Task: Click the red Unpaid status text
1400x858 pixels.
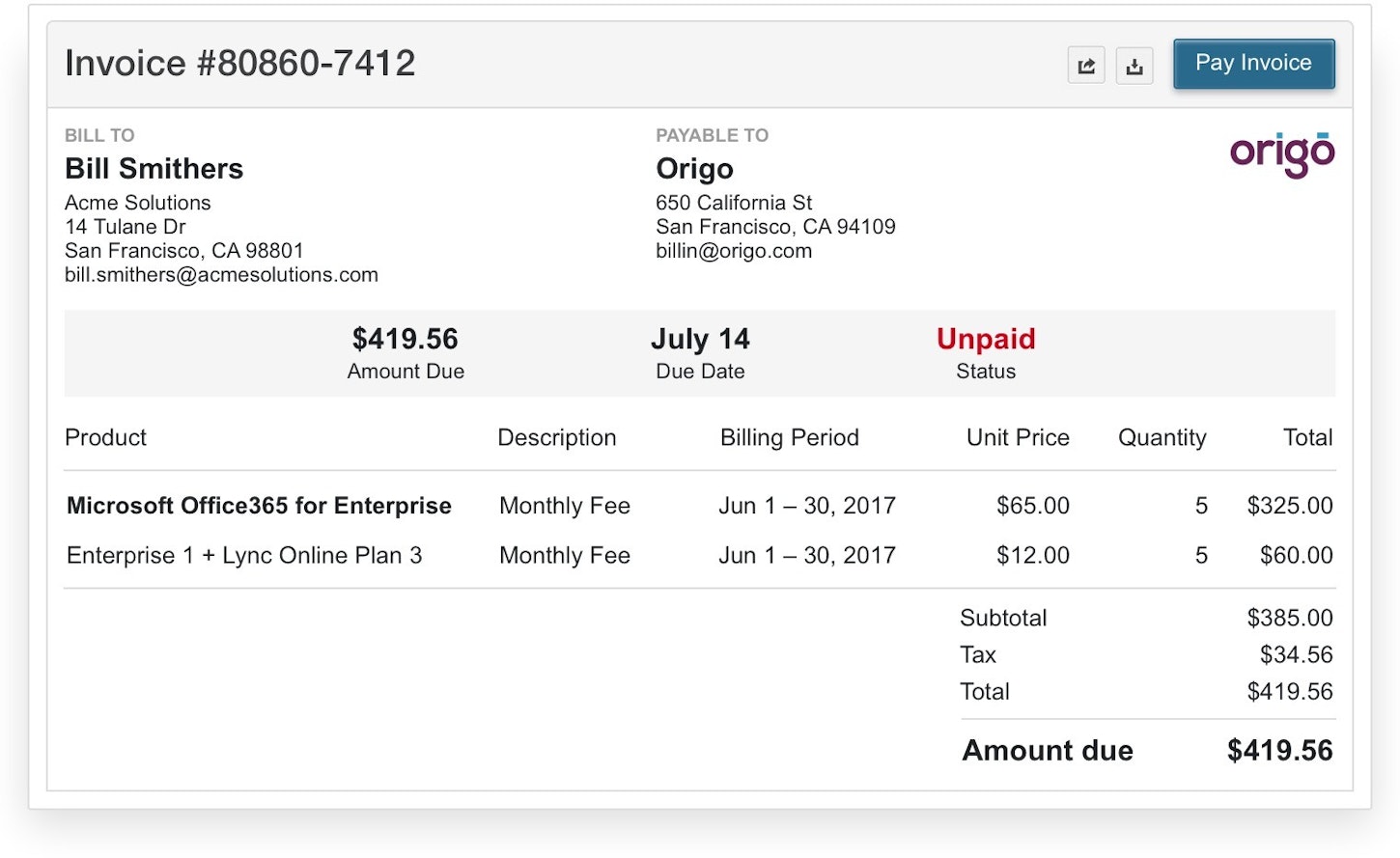Action: point(985,339)
